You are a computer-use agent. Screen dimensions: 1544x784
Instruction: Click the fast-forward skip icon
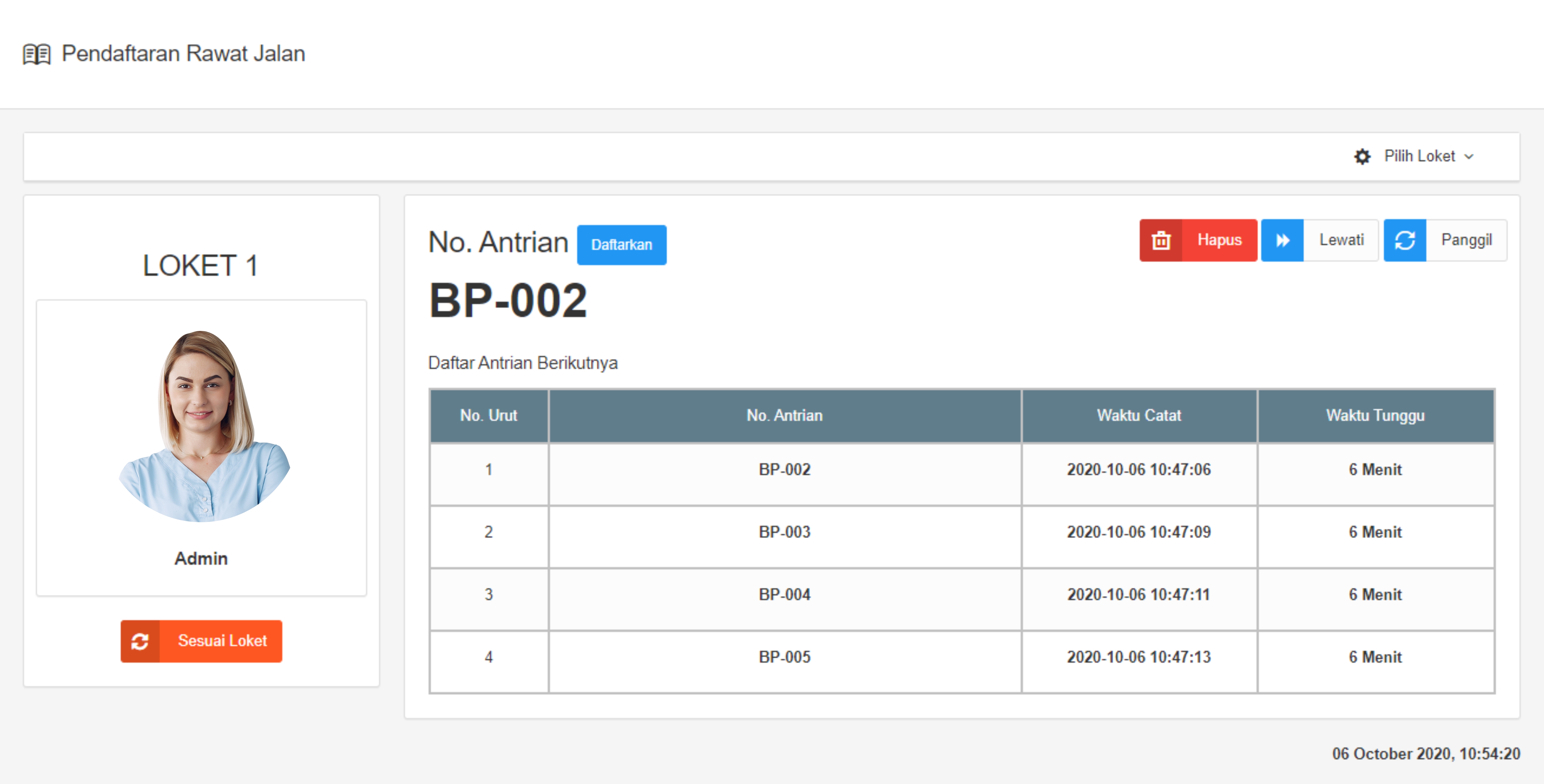pyautogui.click(x=1282, y=240)
